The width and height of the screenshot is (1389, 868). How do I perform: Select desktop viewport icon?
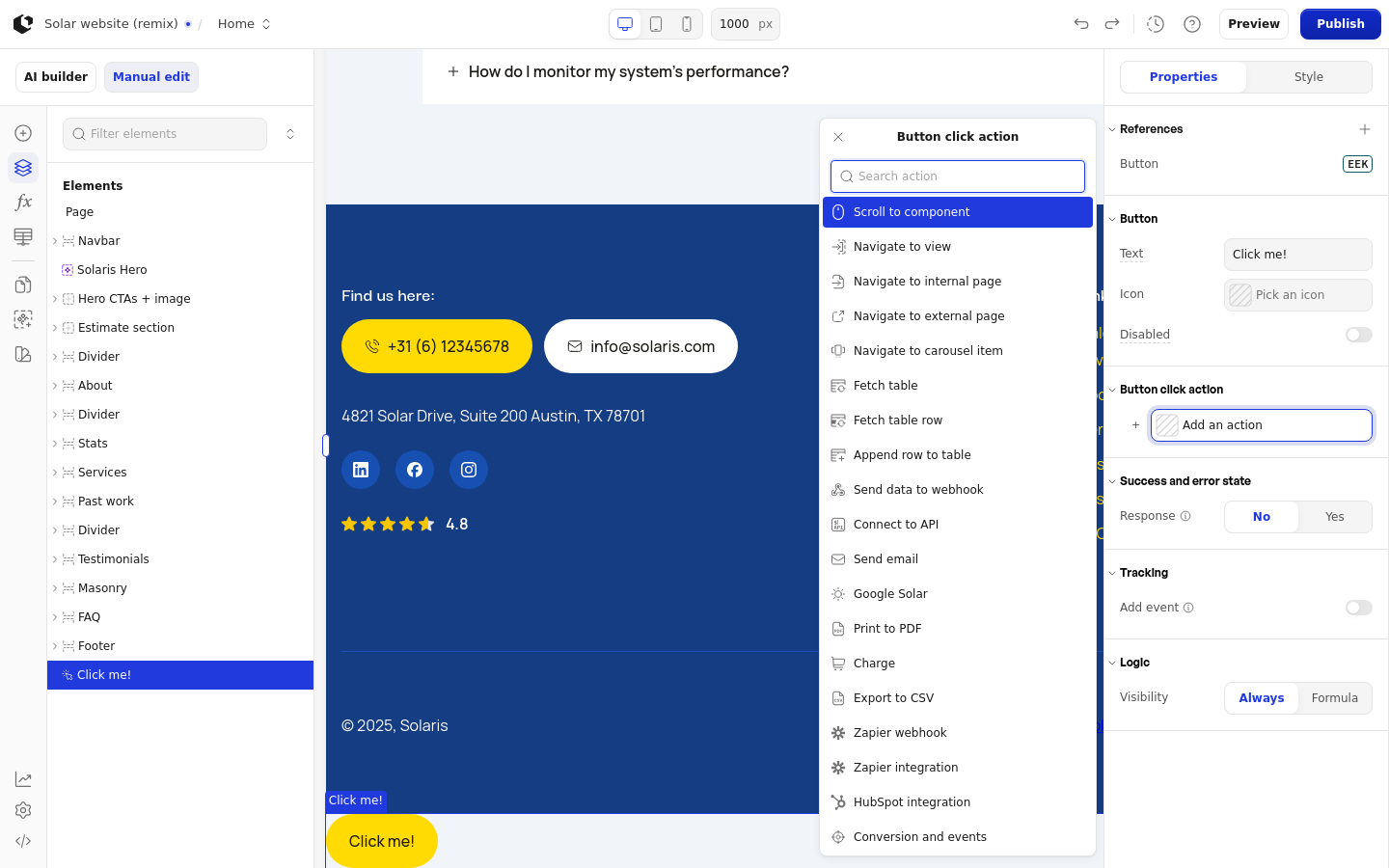(x=625, y=24)
